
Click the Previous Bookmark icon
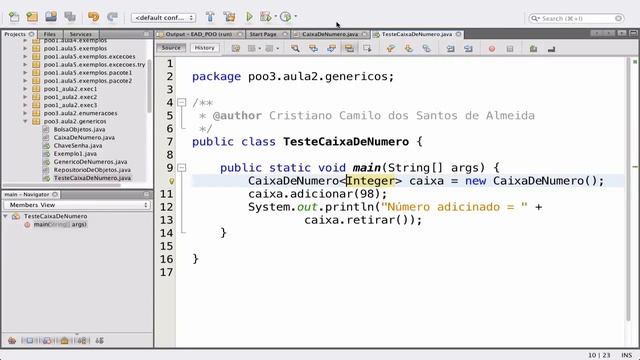coord(391,49)
